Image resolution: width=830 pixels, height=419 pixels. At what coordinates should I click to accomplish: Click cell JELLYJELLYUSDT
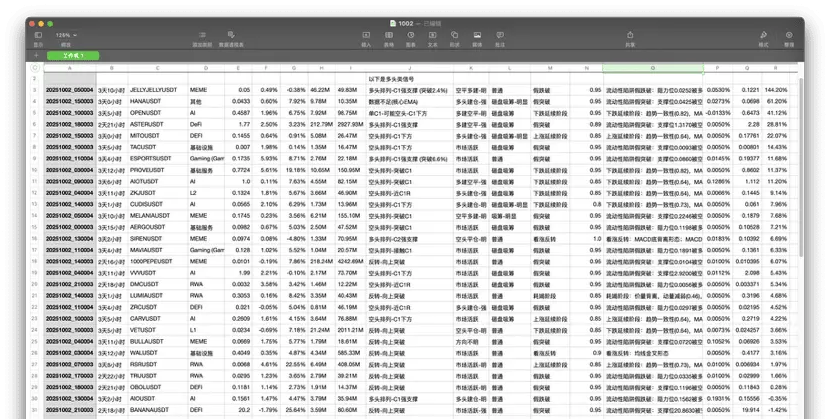point(158,90)
